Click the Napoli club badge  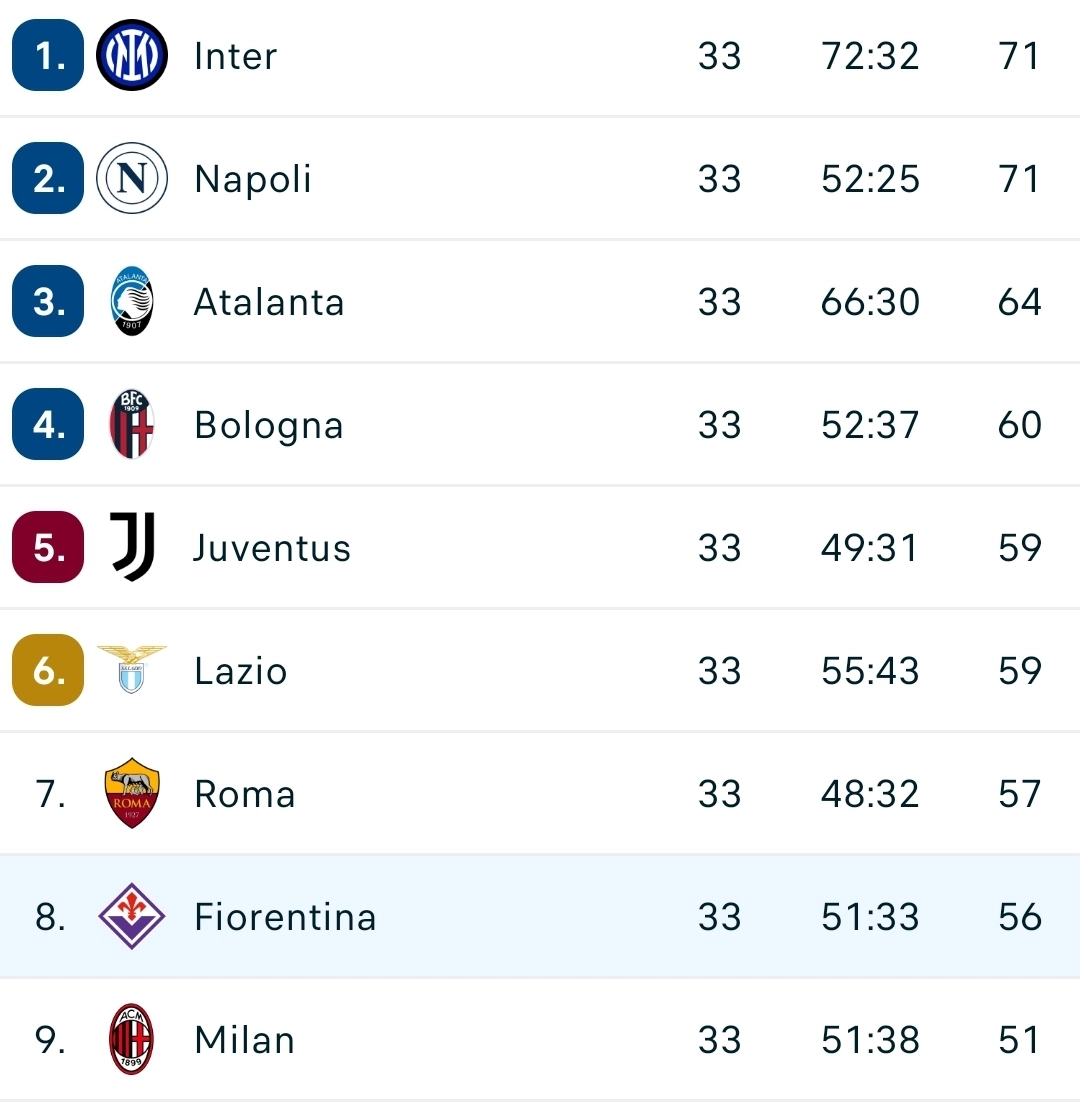pos(131,178)
